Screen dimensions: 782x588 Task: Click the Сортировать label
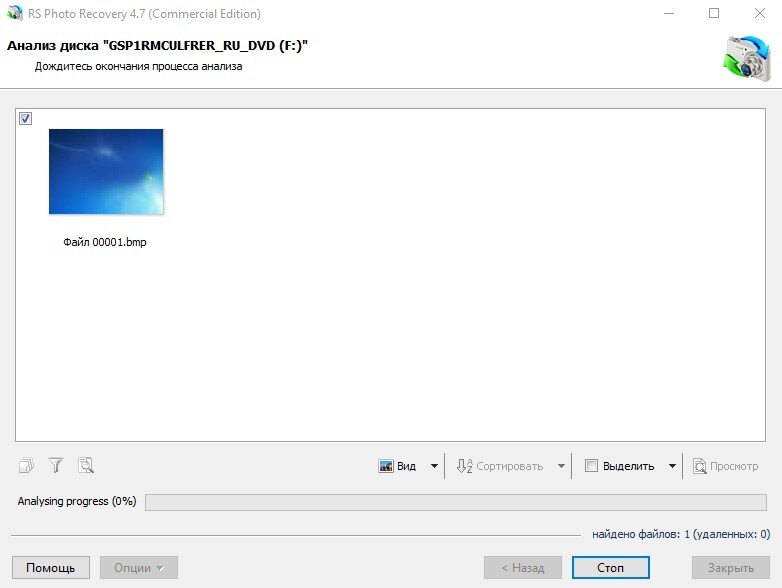point(510,466)
